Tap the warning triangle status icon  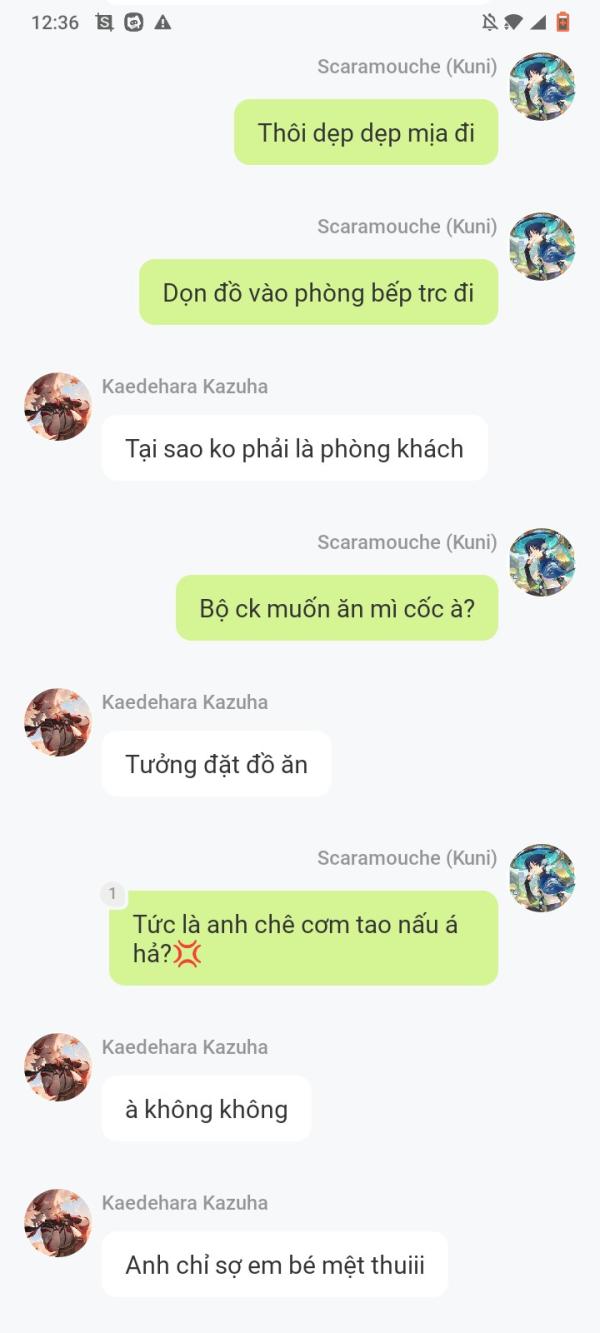163,22
